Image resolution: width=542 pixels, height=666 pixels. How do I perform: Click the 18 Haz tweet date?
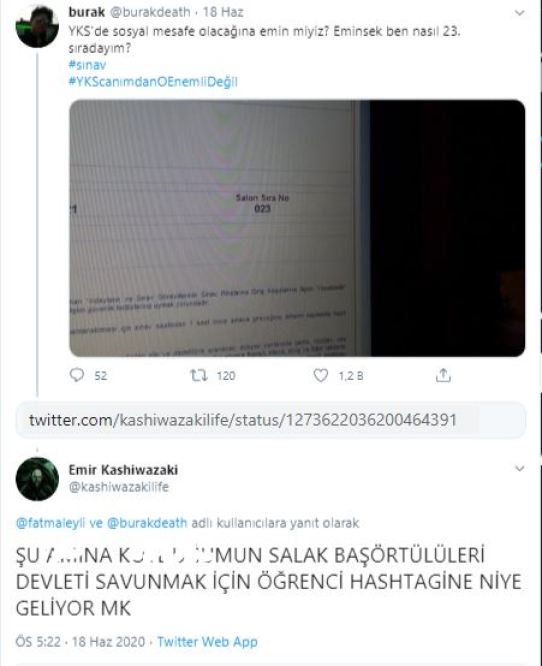coord(223,12)
